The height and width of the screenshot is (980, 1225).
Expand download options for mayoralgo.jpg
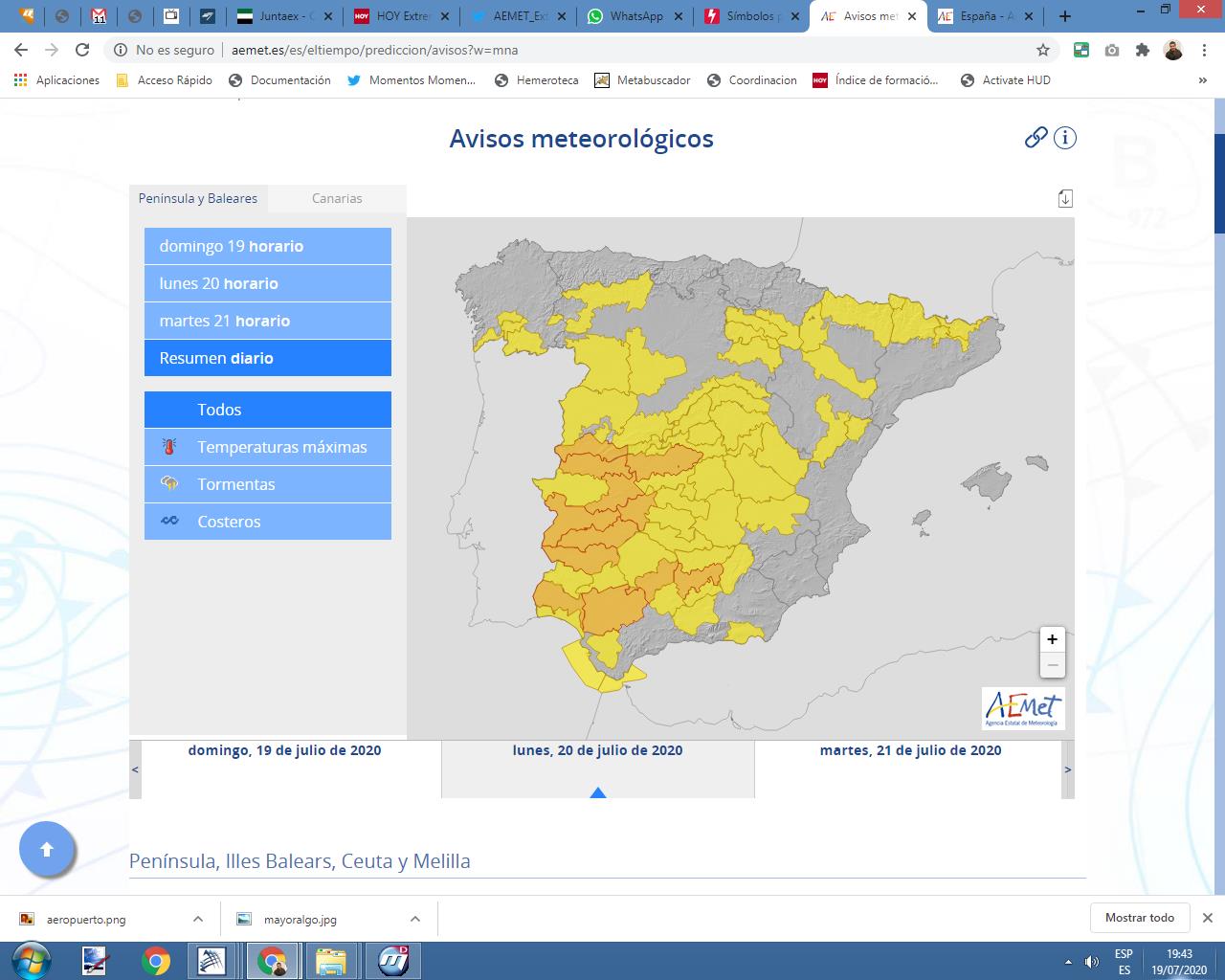point(414,918)
